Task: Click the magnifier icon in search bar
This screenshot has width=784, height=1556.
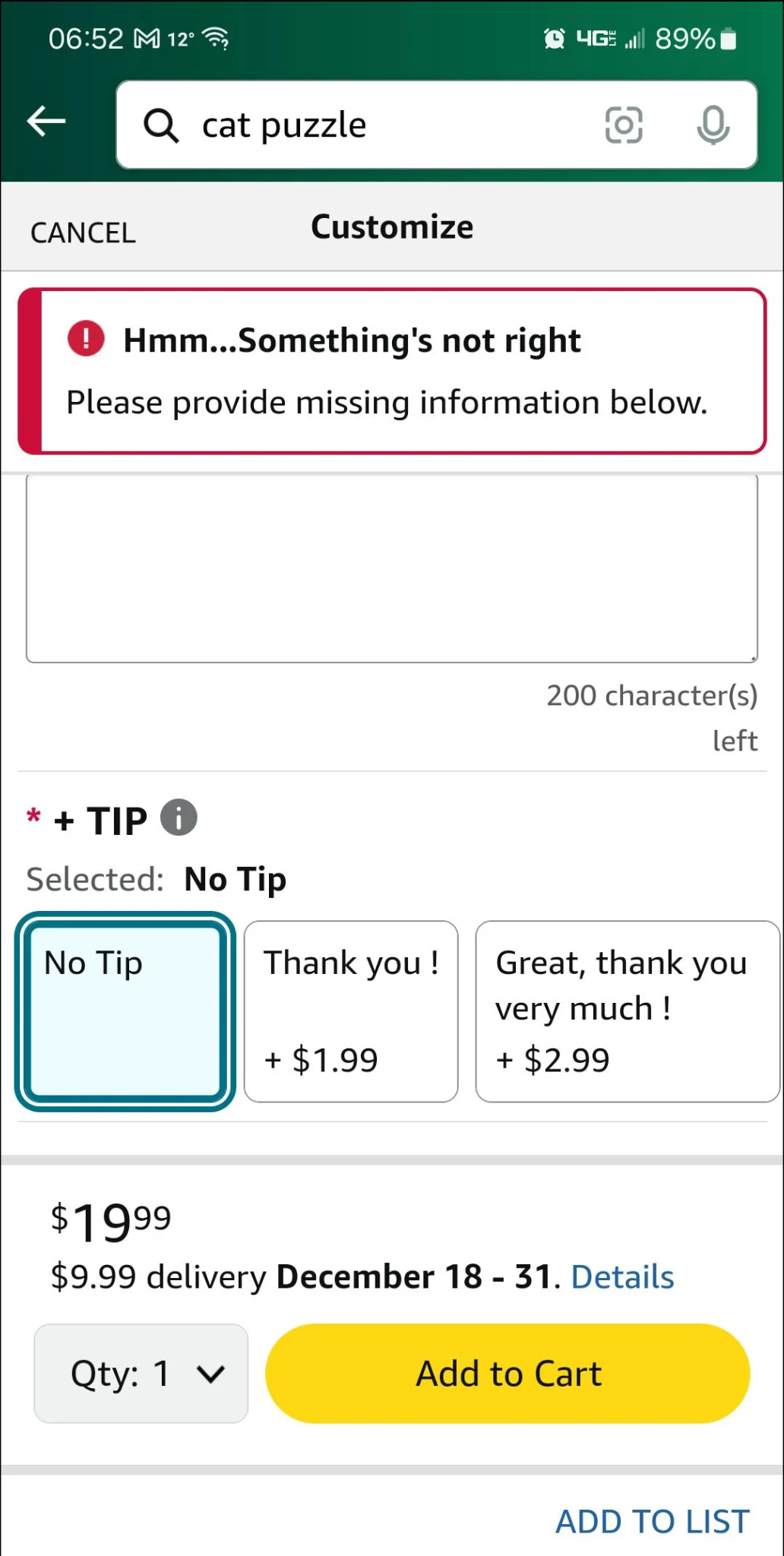Action: (x=161, y=124)
